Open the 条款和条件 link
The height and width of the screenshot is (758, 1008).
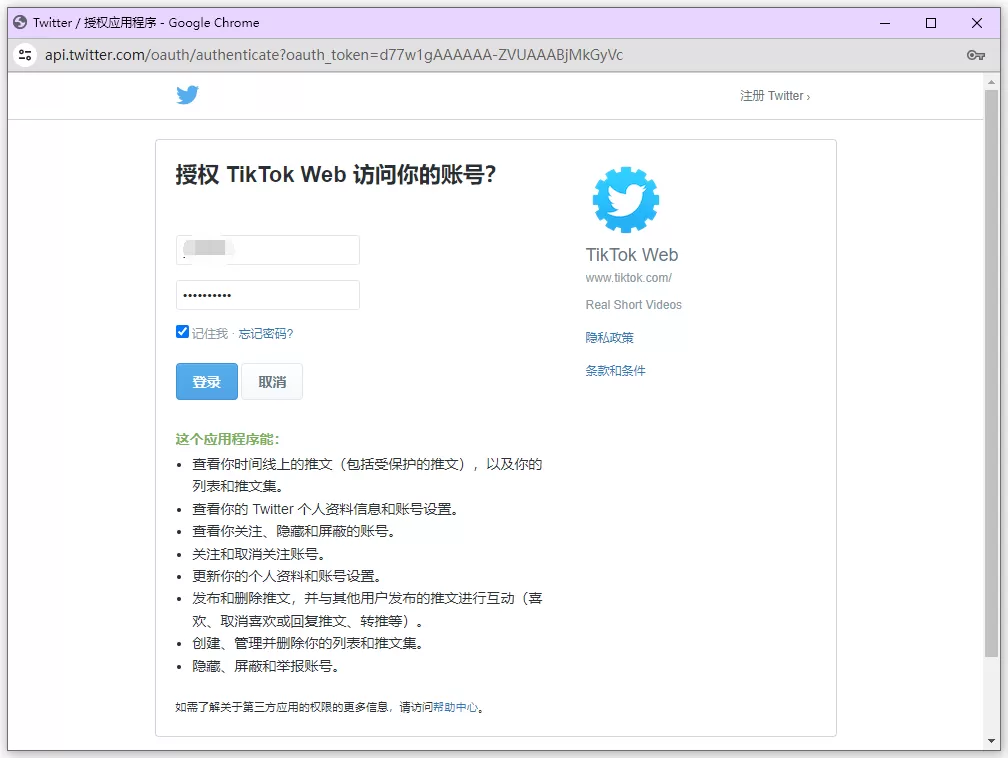[x=615, y=370]
